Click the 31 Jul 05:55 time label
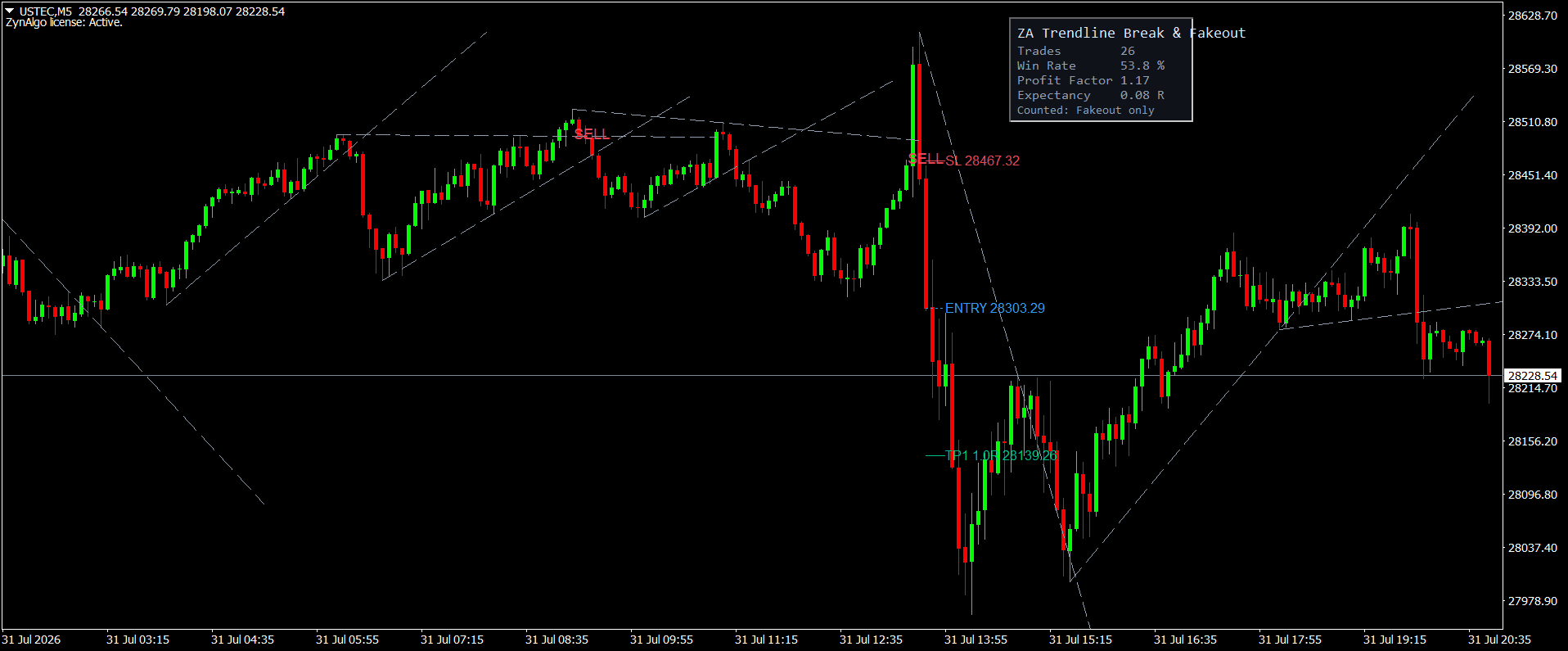The image size is (1568, 651). [x=347, y=640]
